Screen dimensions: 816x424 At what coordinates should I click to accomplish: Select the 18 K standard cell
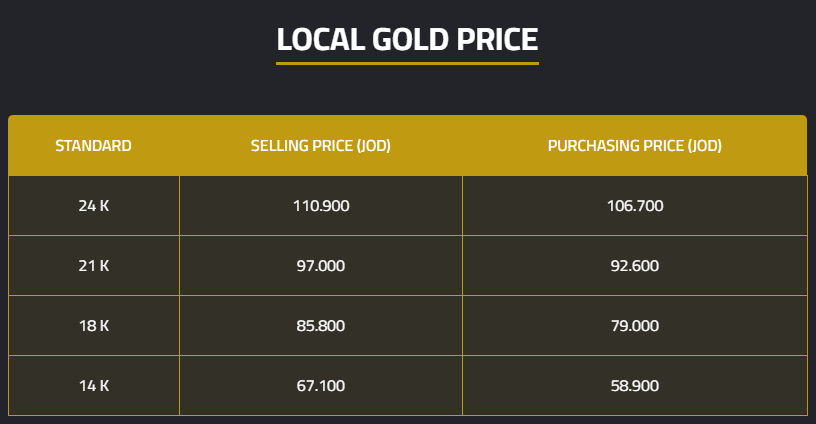point(93,326)
